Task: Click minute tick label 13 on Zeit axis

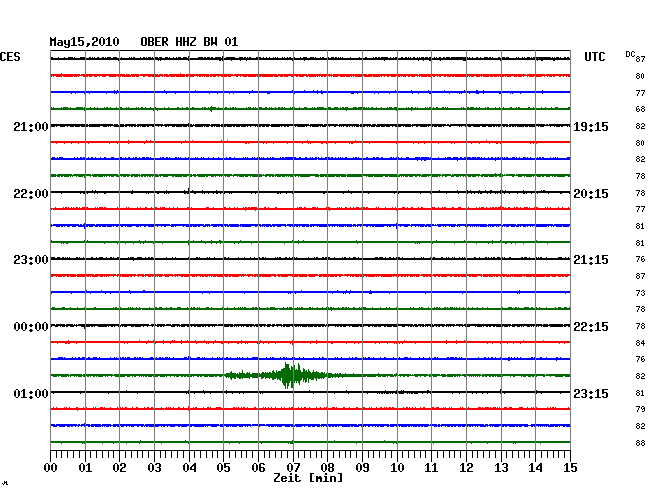Action: coord(501,467)
